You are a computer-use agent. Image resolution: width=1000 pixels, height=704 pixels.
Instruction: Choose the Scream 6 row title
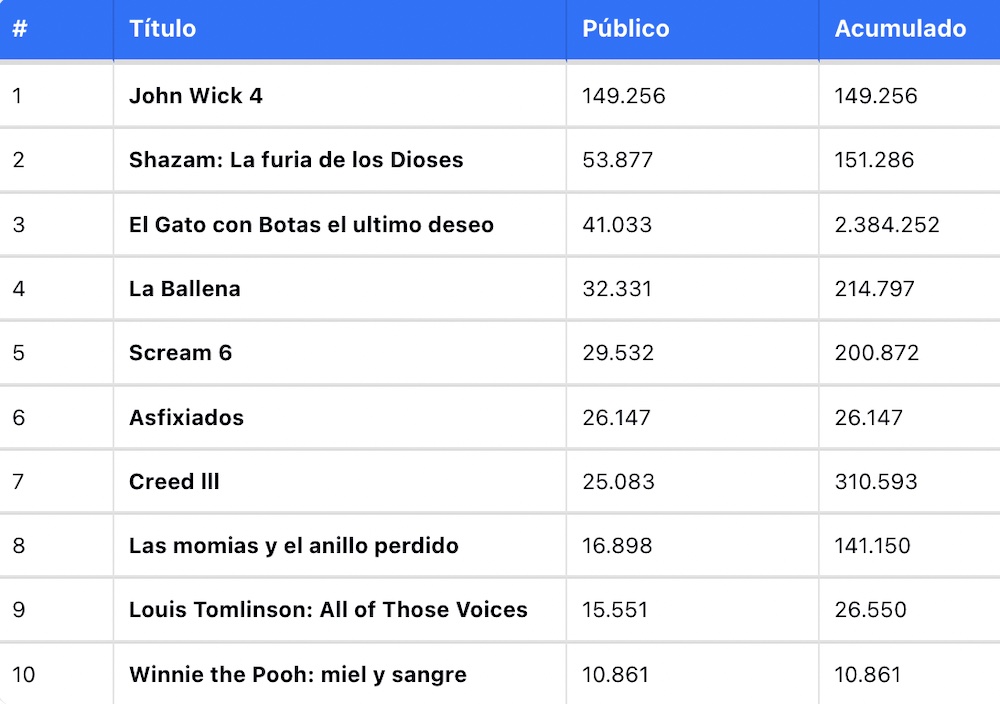(180, 353)
